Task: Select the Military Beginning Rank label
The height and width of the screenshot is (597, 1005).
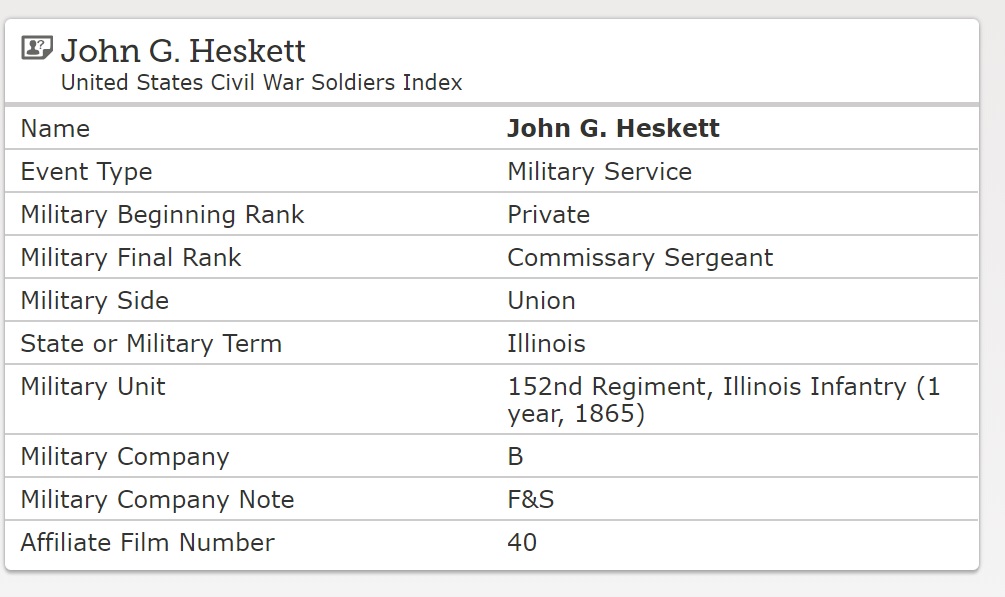Action: (x=162, y=215)
